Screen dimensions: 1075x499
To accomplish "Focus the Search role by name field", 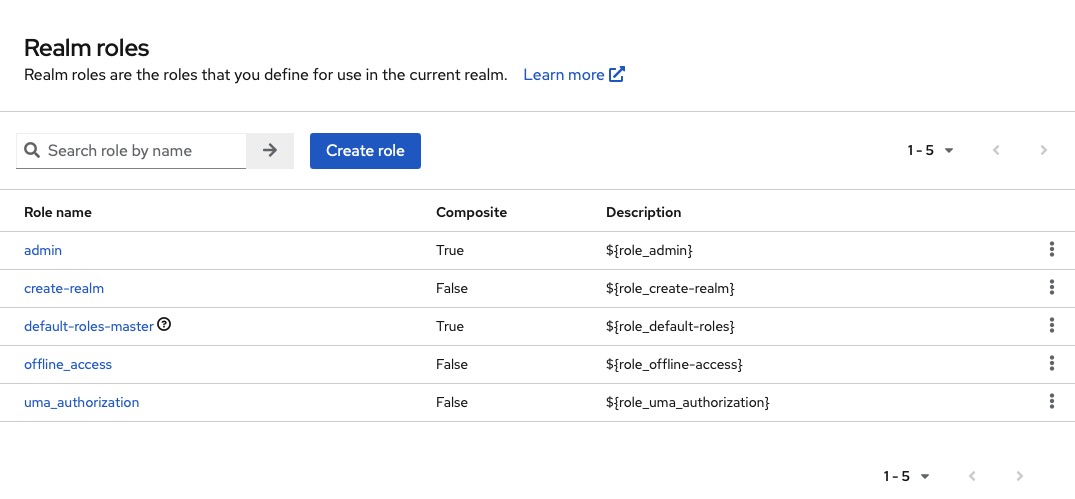I will pos(140,151).
